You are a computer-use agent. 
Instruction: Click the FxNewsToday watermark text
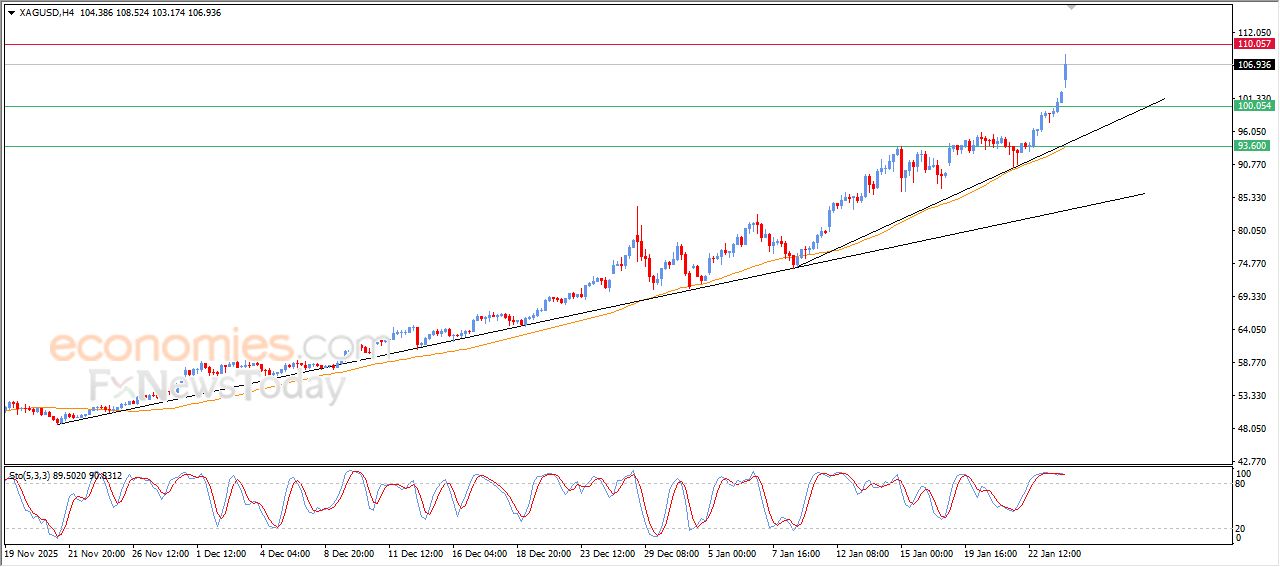[x=215, y=385]
